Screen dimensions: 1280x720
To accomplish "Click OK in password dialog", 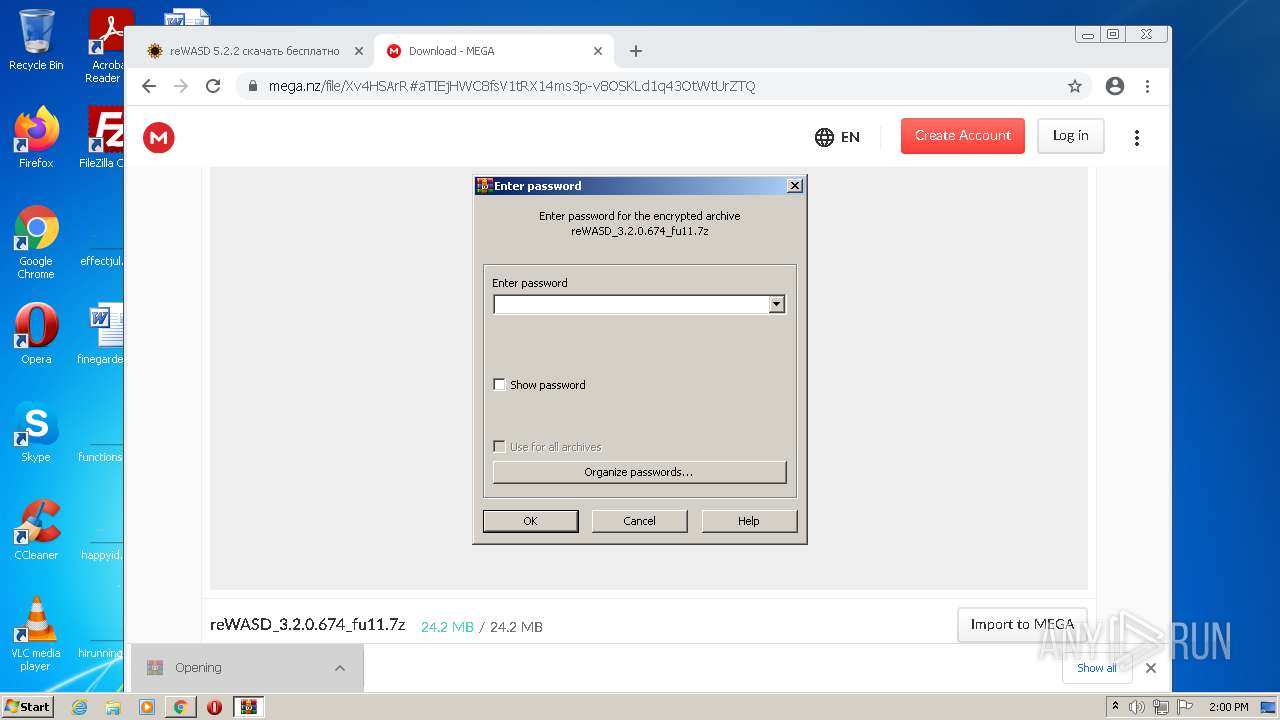I will [530, 521].
